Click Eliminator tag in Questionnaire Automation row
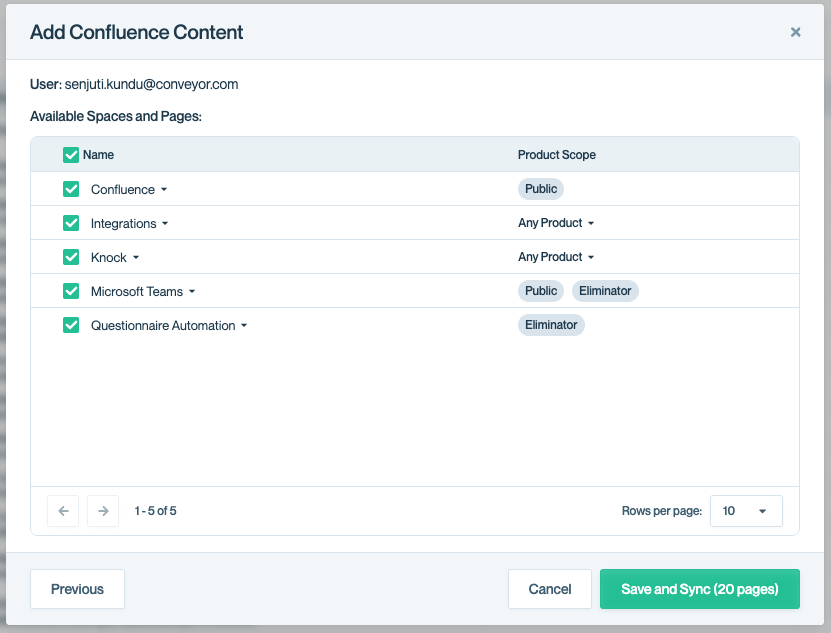Viewport: 831px width, 633px height. pos(551,325)
